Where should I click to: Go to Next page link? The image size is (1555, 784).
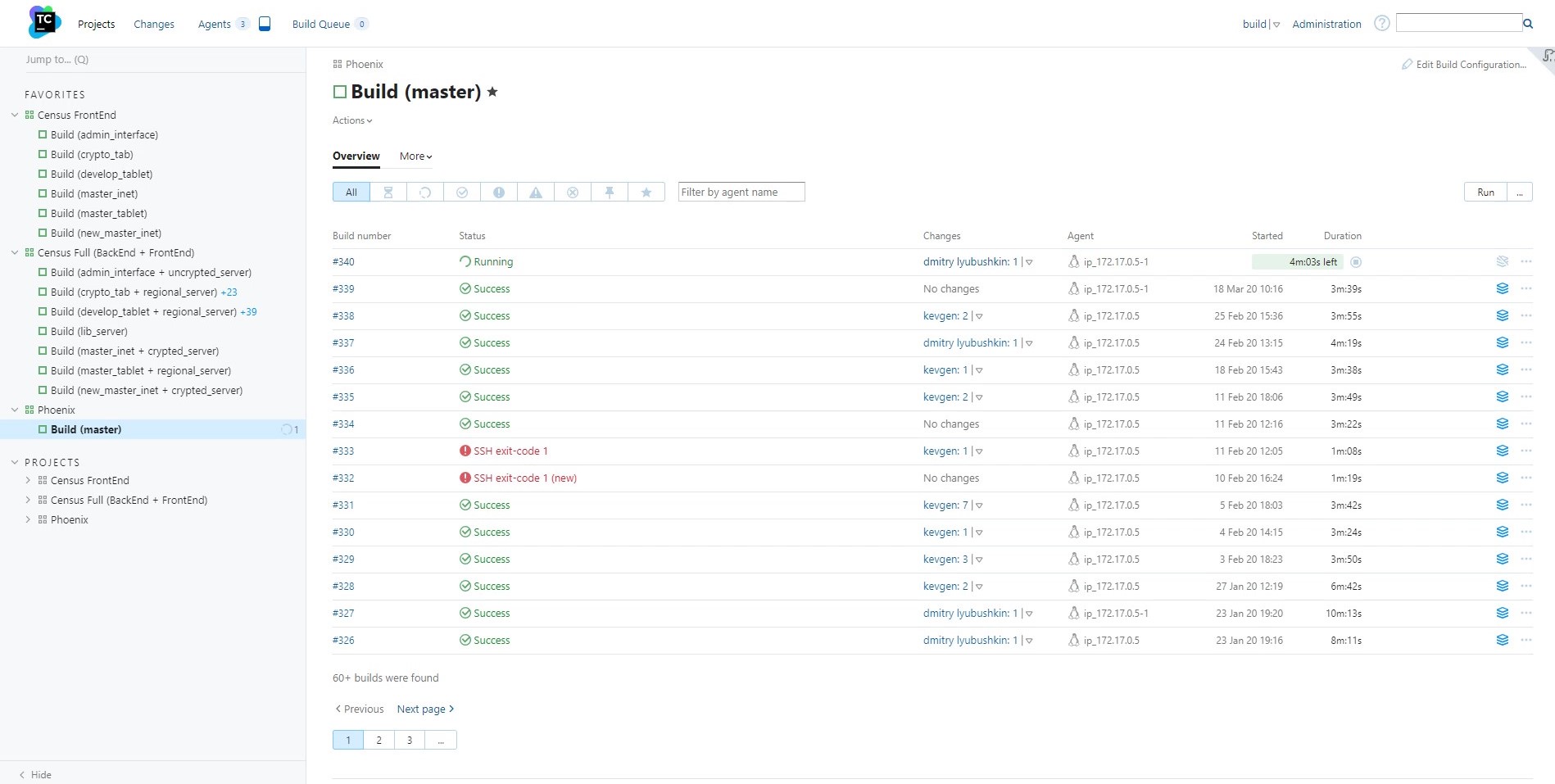click(425, 709)
